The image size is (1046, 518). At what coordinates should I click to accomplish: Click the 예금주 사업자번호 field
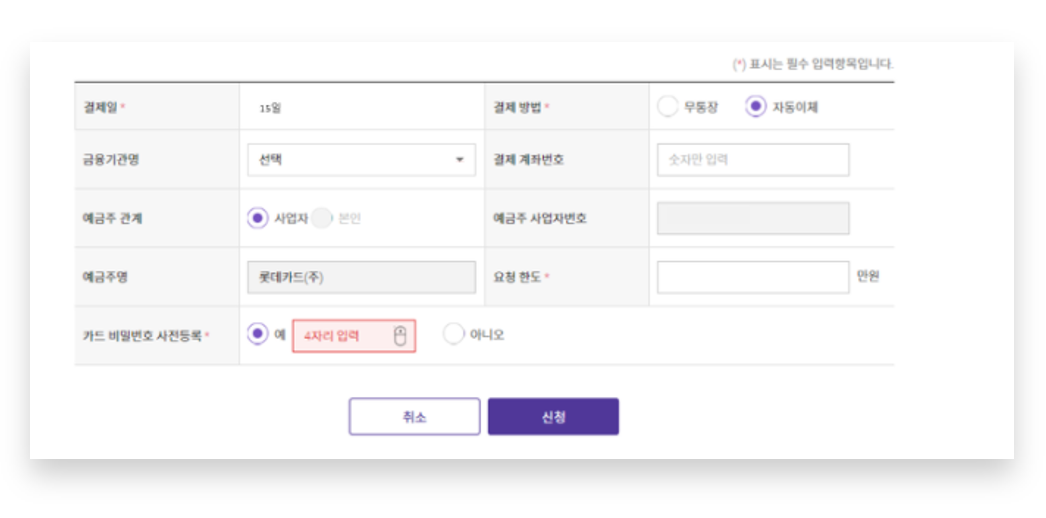pyautogui.click(x=752, y=218)
